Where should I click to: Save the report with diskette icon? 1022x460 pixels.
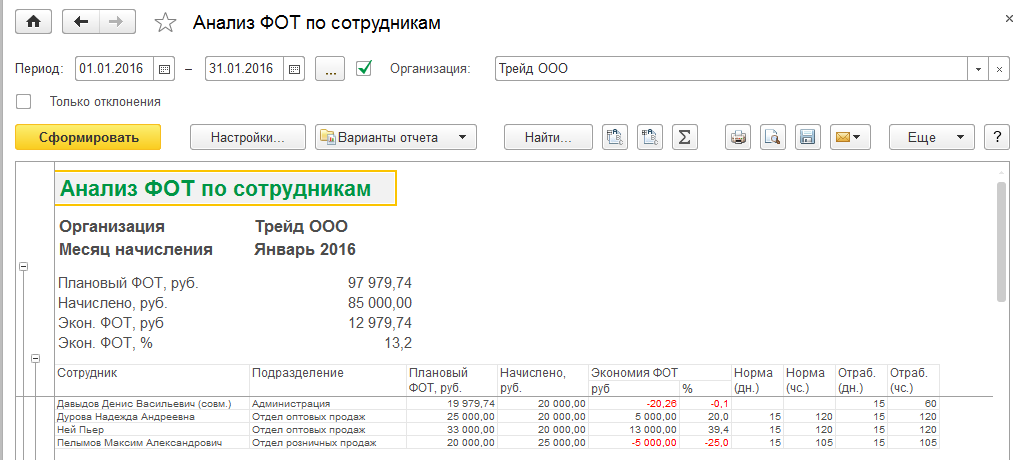point(808,137)
